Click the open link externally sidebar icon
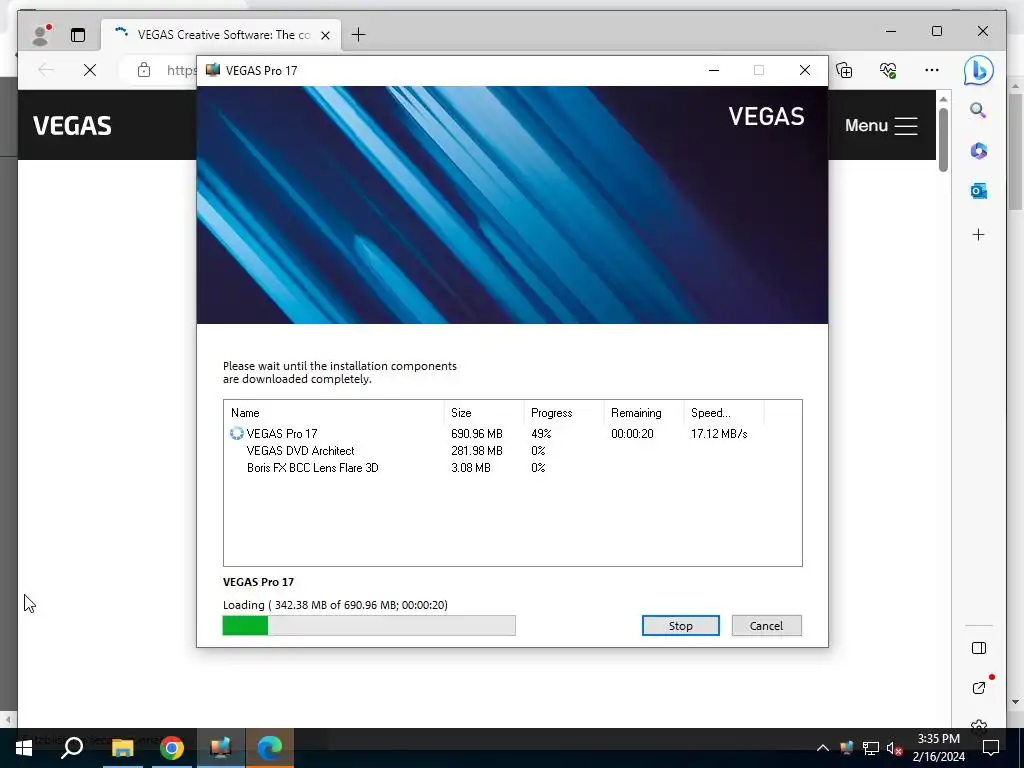Viewport: 1024px width, 768px height. click(x=978, y=688)
